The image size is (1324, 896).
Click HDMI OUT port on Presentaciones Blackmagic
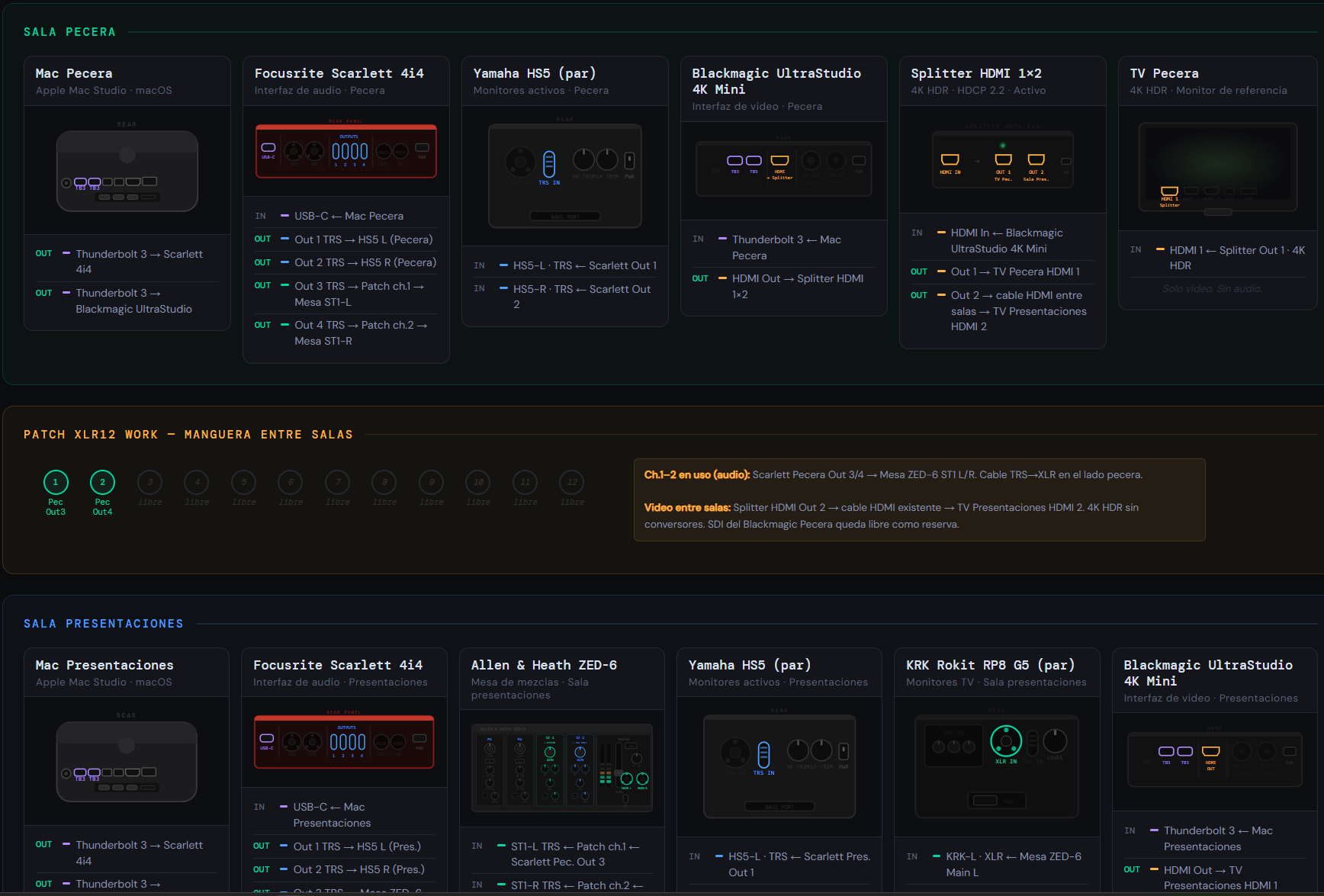coord(1211,751)
